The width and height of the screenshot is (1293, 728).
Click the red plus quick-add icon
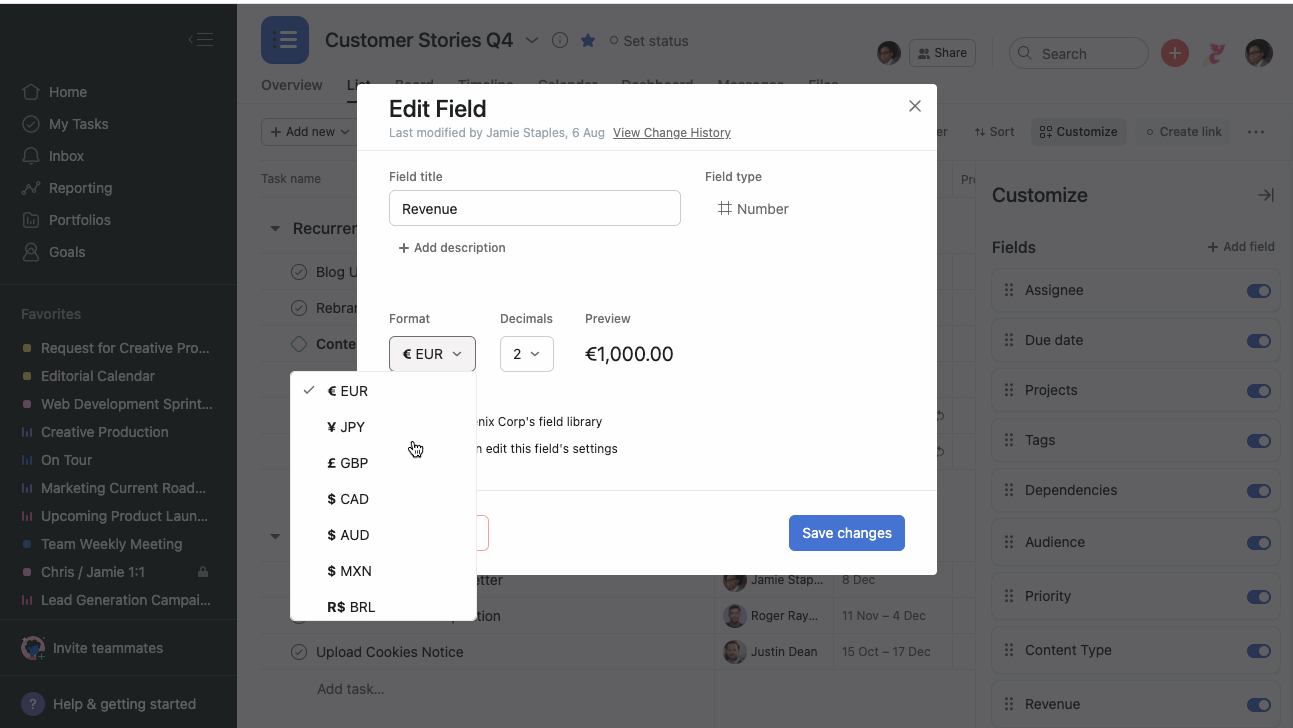(1174, 53)
